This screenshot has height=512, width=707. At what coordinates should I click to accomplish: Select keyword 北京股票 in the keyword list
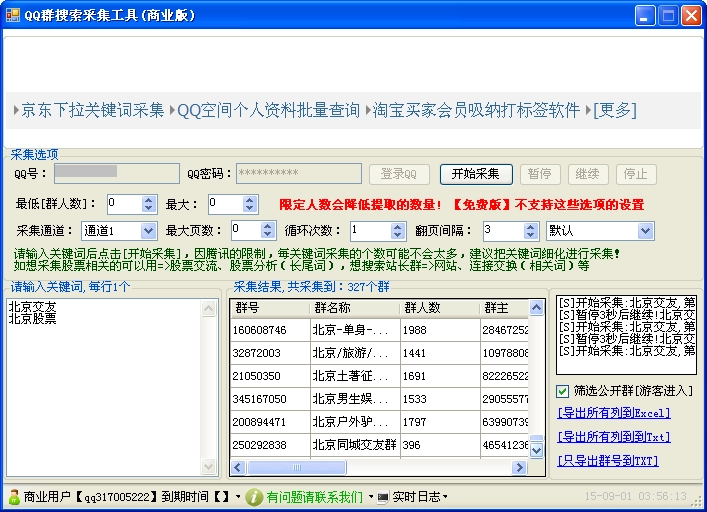[x=32, y=319]
